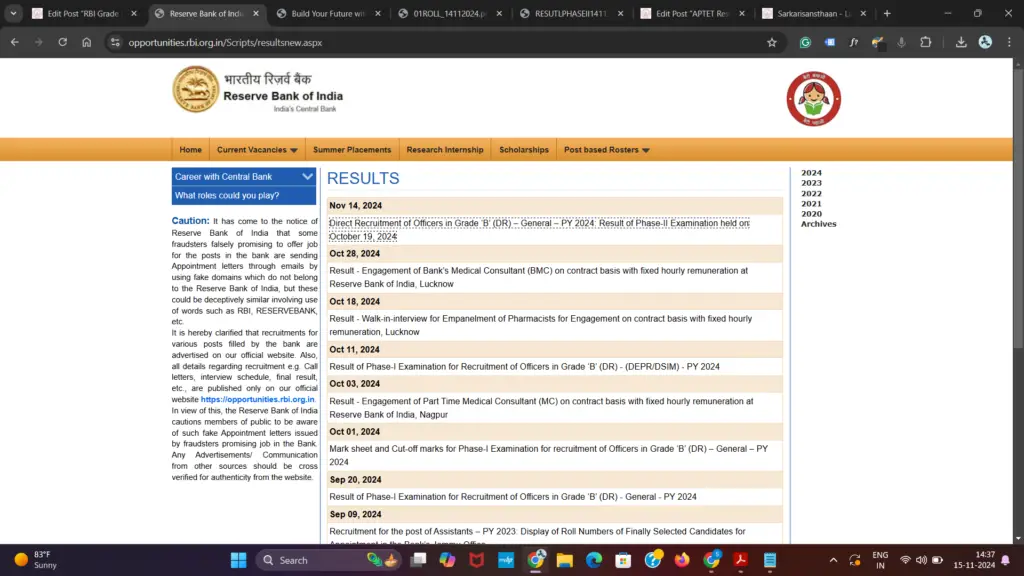
Task: Open Grade B General Phase-I result of Sep 20
Action: (x=513, y=496)
